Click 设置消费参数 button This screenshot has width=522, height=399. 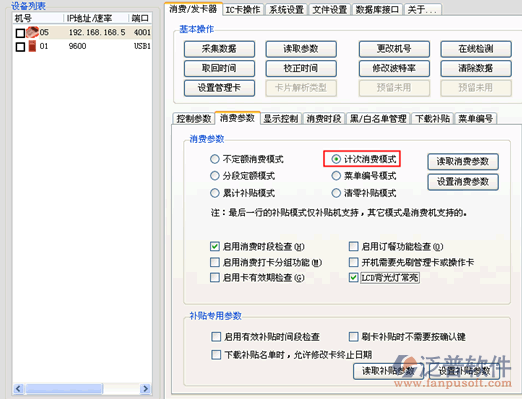point(463,182)
